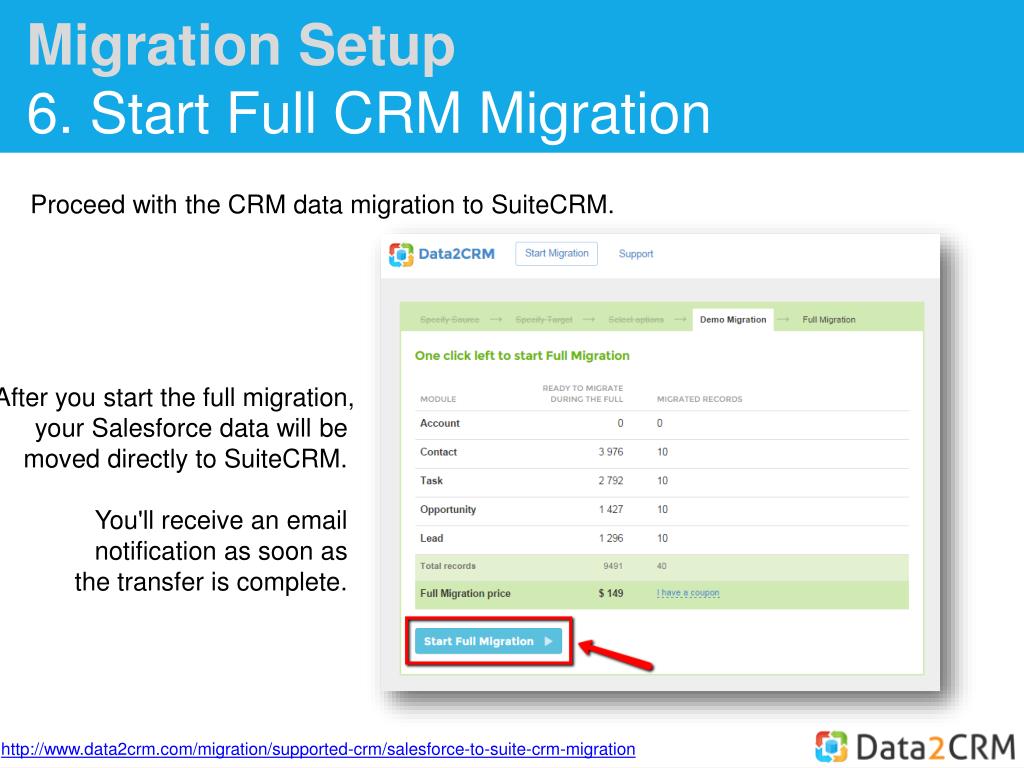The width and height of the screenshot is (1024, 768).
Task: Click the Total records value 9491
Action: (613, 566)
